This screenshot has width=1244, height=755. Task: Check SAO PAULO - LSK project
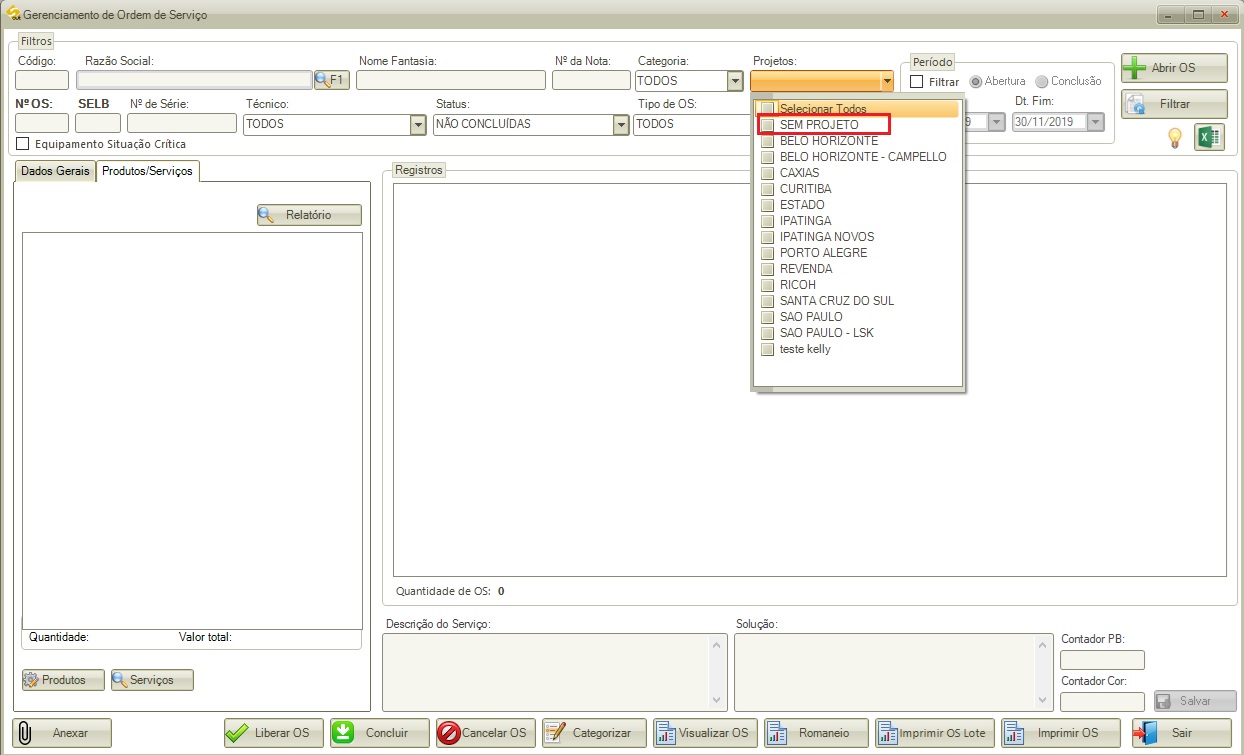click(767, 333)
